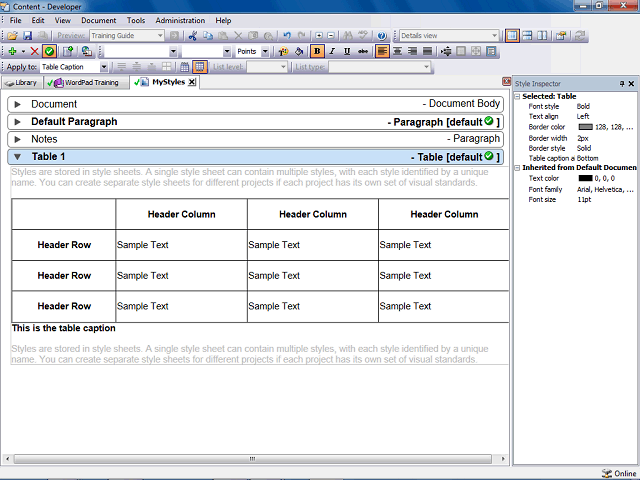
Task: Set text alignment to left
Action: pyautogui.click(x=382, y=51)
